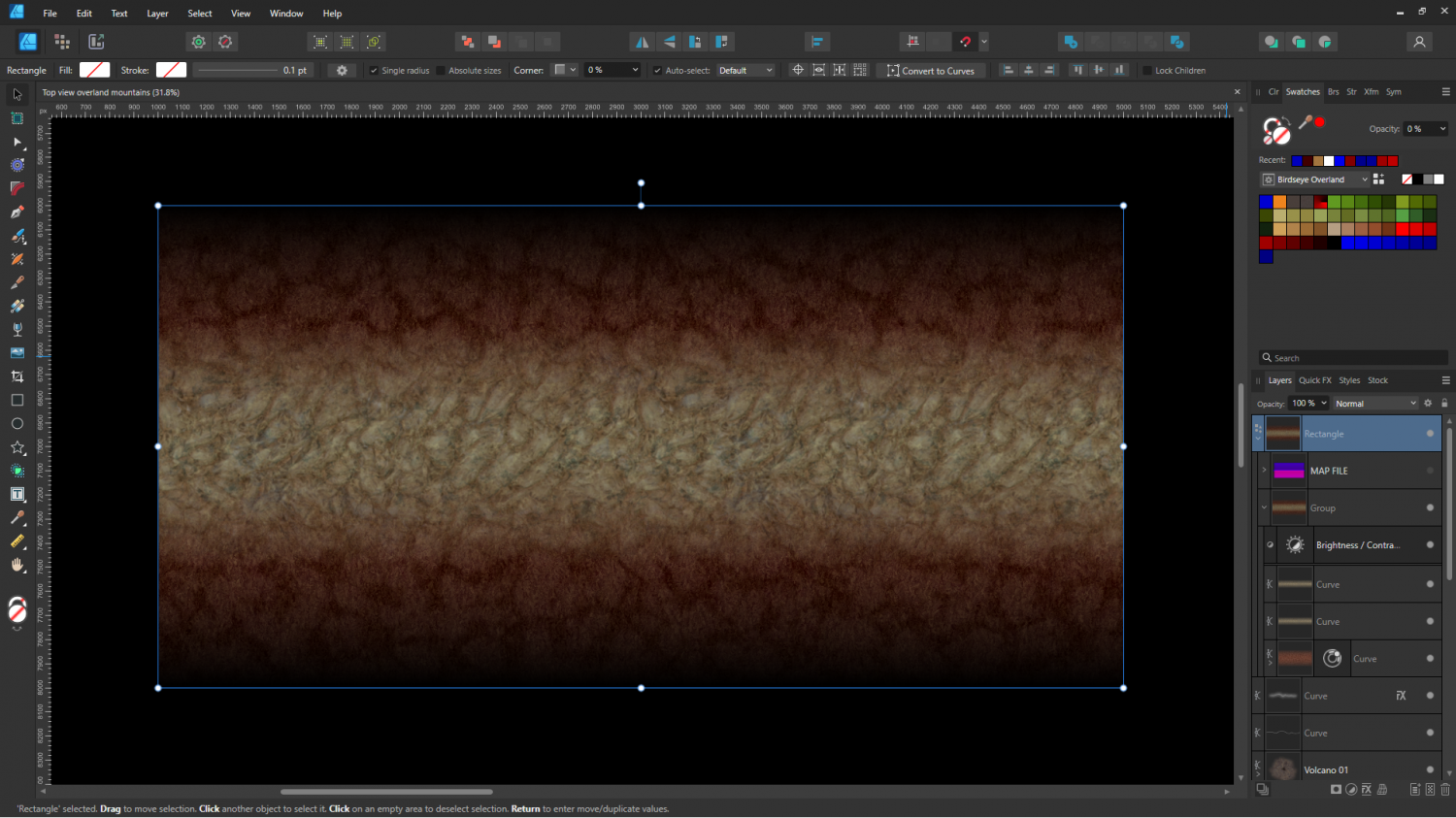Image resolution: width=1456 pixels, height=818 pixels.
Task: Click the Add boolean operation icon
Action: pos(1071,42)
